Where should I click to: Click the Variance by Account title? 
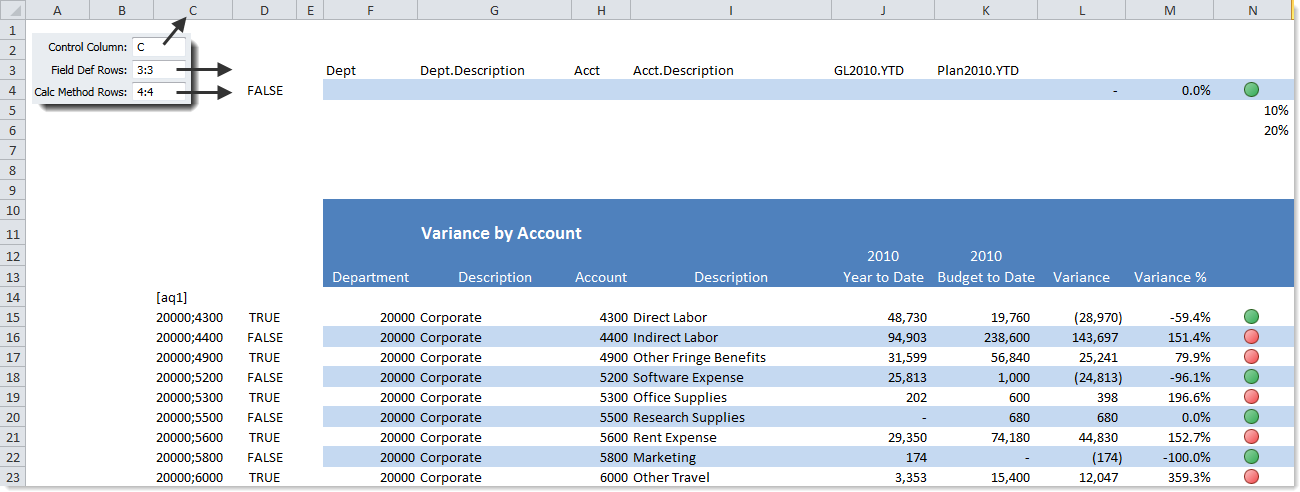tap(501, 233)
